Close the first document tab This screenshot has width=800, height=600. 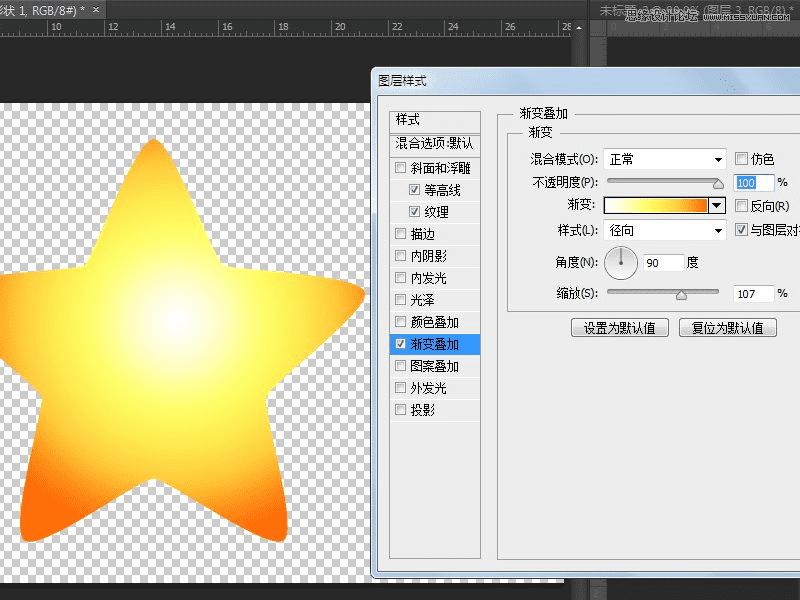[x=94, y=8]
